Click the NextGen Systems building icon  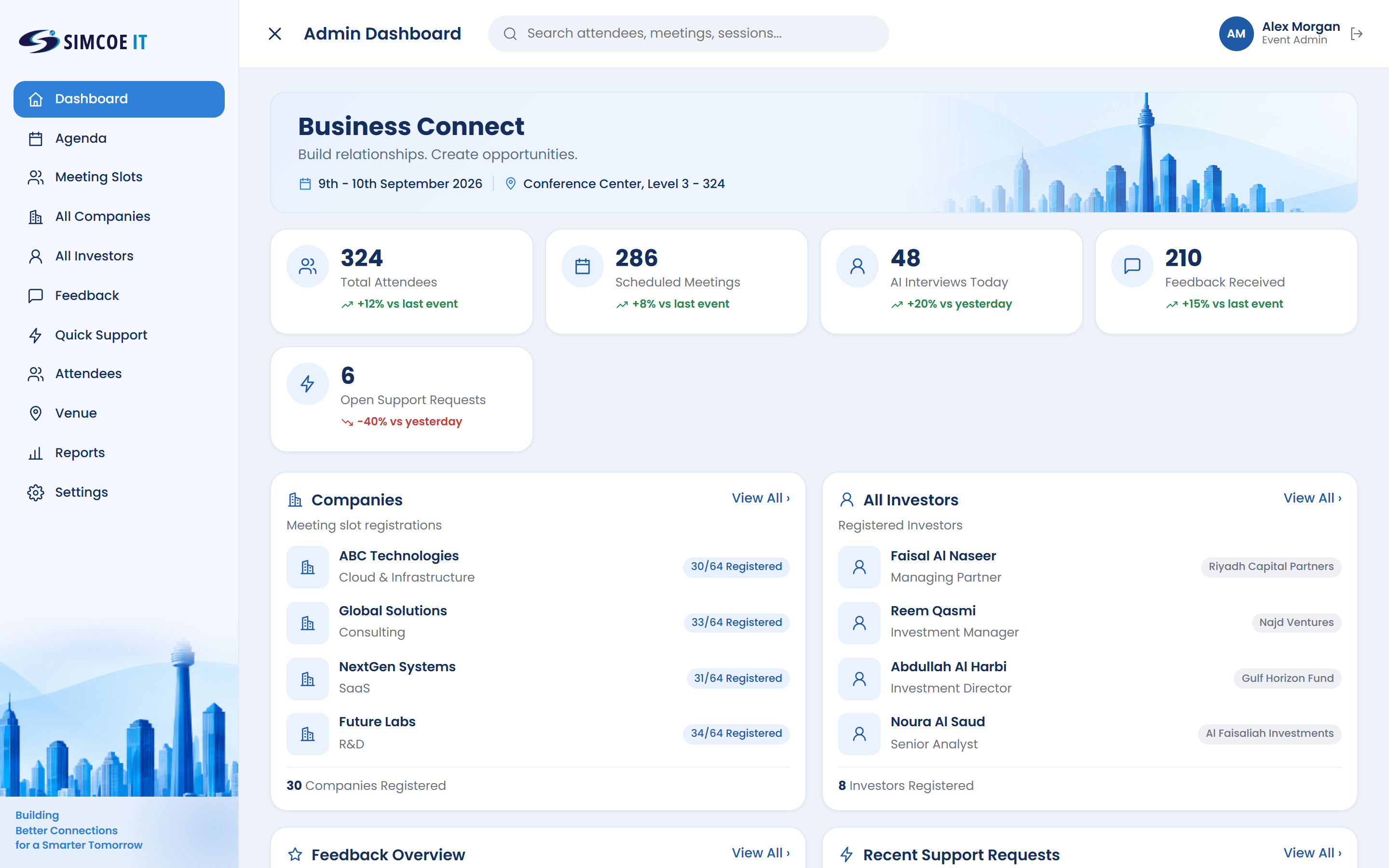tap(308, 679)
